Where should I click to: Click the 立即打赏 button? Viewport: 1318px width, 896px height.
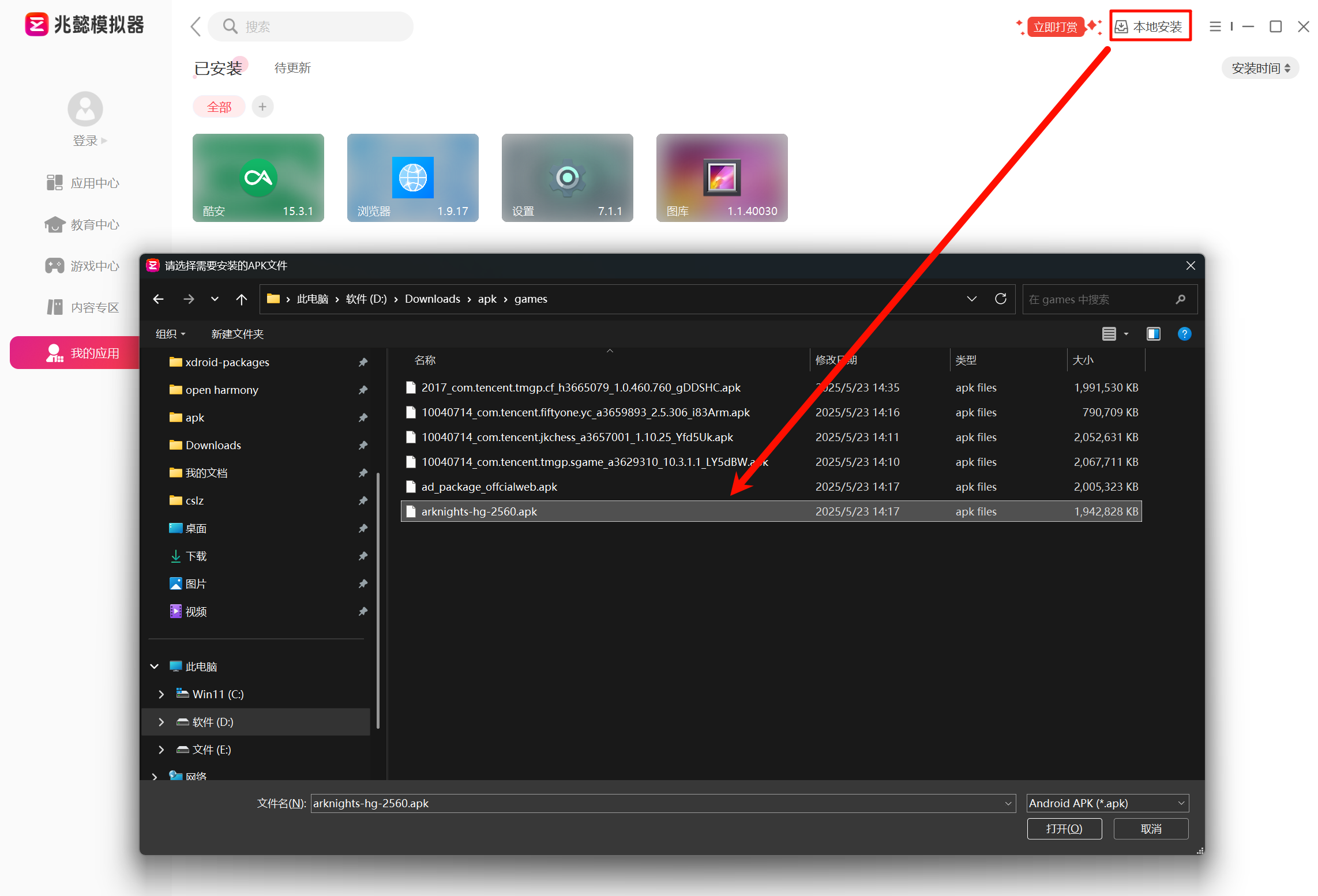(x=1055, y=27)
